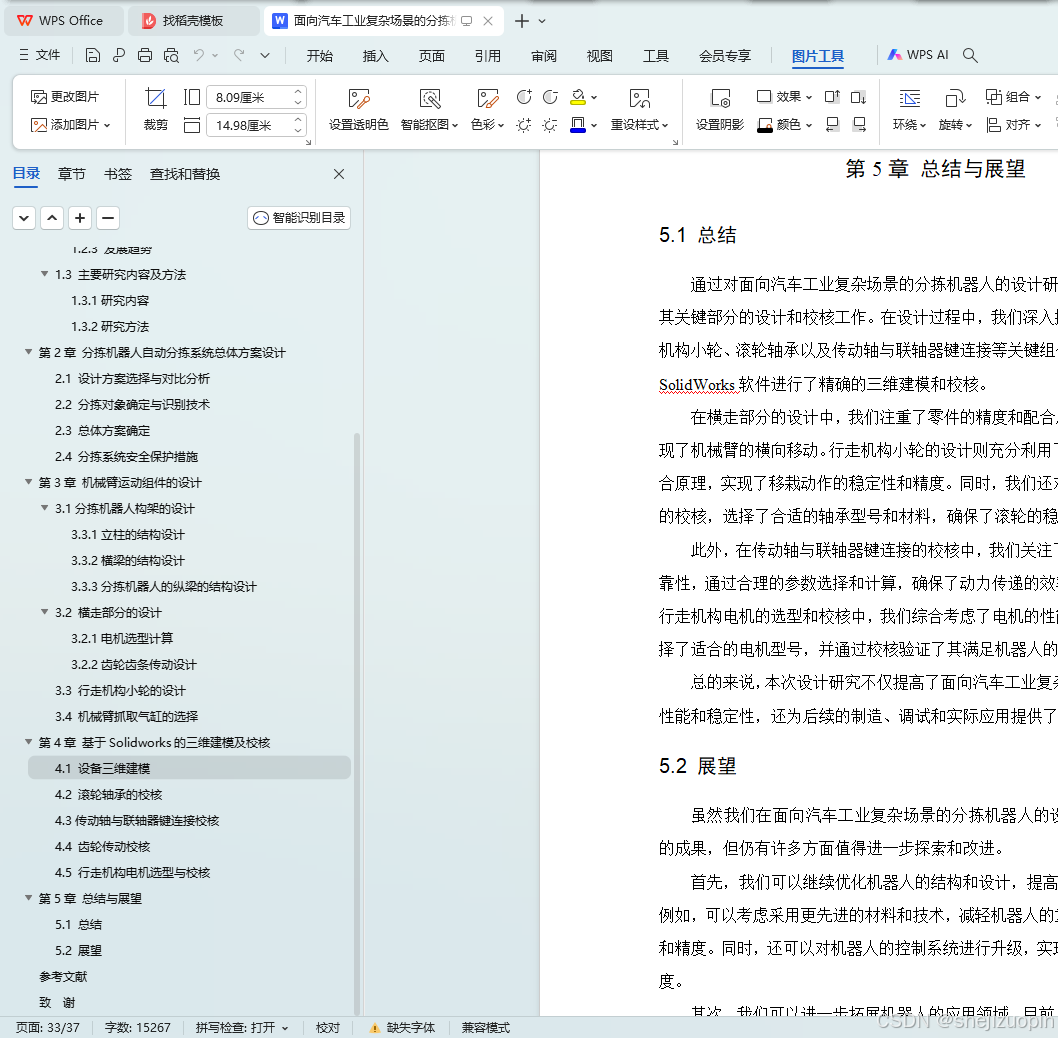This screenshot has height=1038, width=1058.
Task: Click 设置透明色 tool
Action: (358, 110)
